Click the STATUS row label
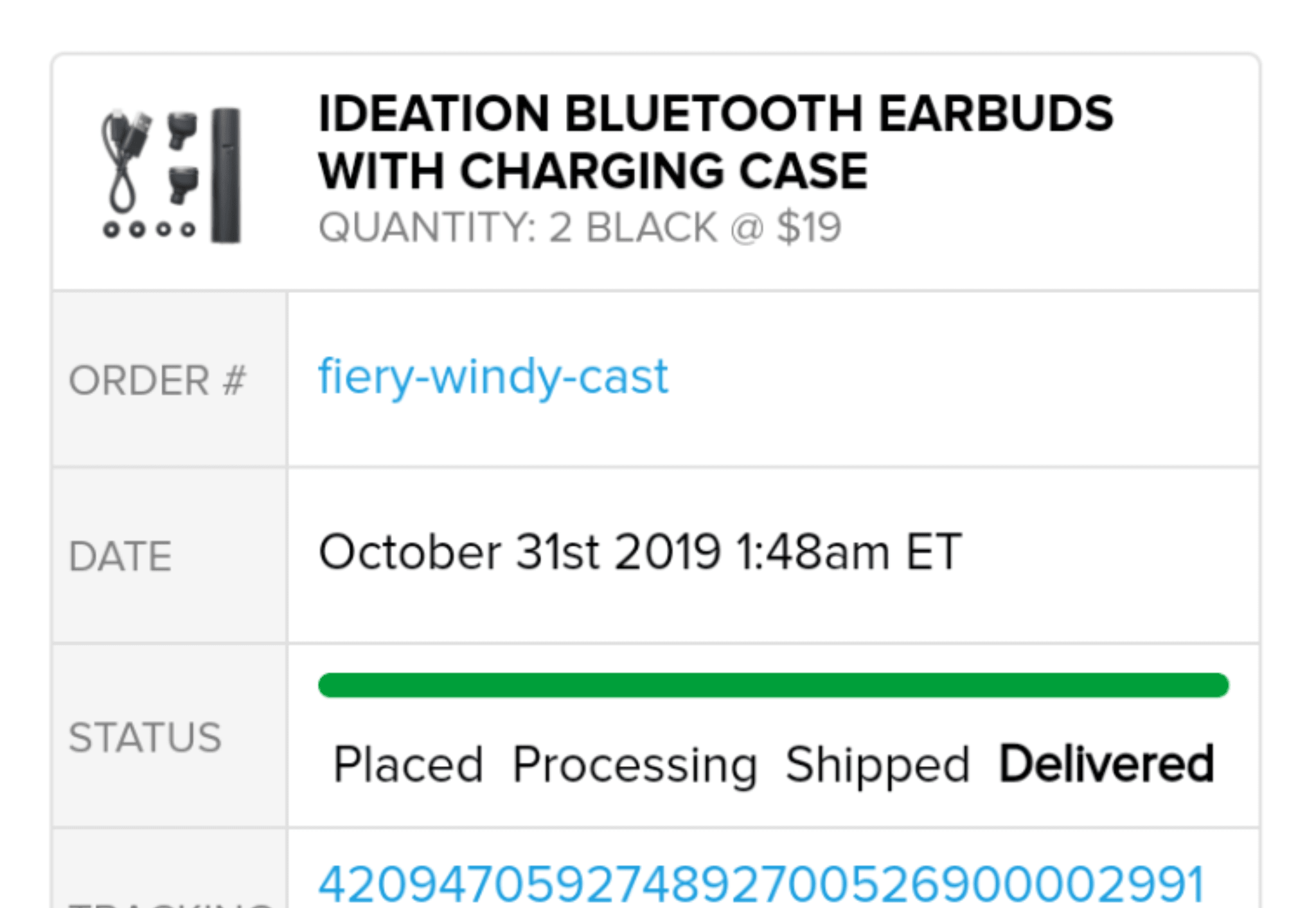 pos(145,737)
